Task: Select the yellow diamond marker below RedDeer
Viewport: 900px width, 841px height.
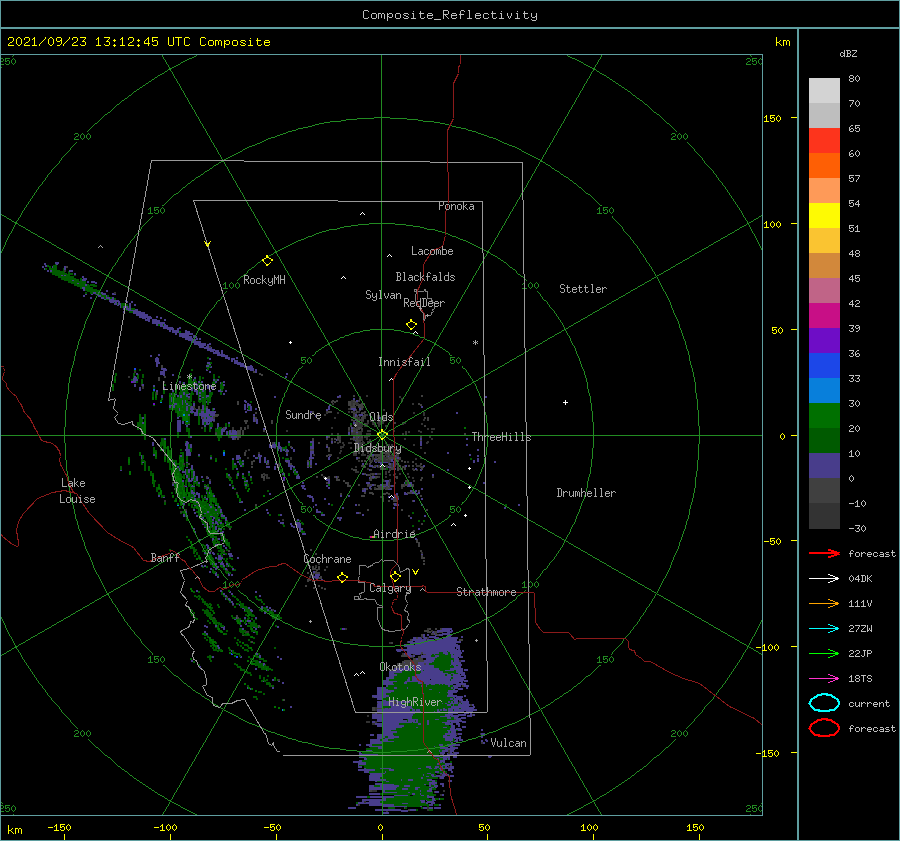Action: pos(412,325)
